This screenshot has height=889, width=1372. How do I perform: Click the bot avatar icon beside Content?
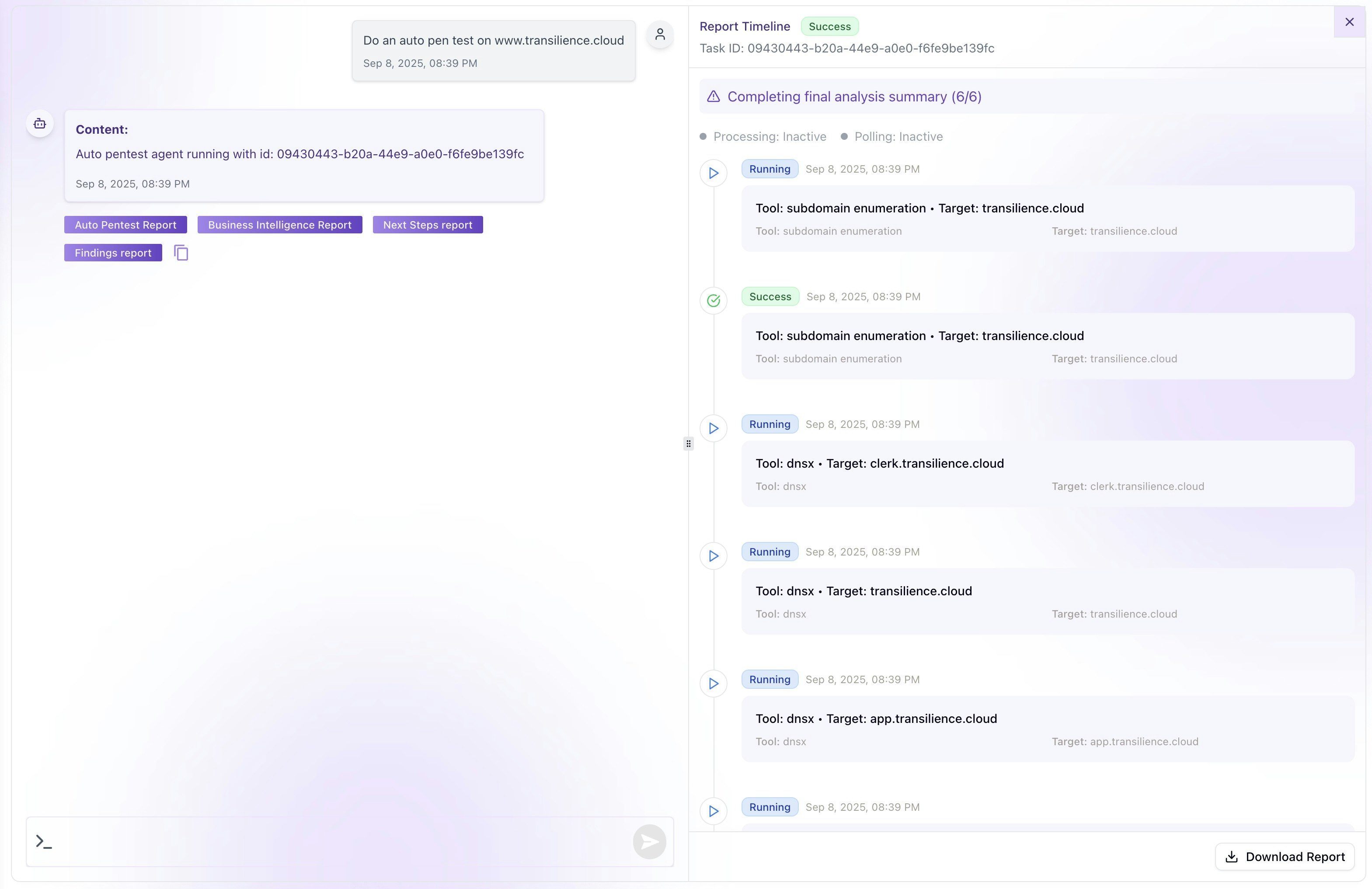coord(40,123)
